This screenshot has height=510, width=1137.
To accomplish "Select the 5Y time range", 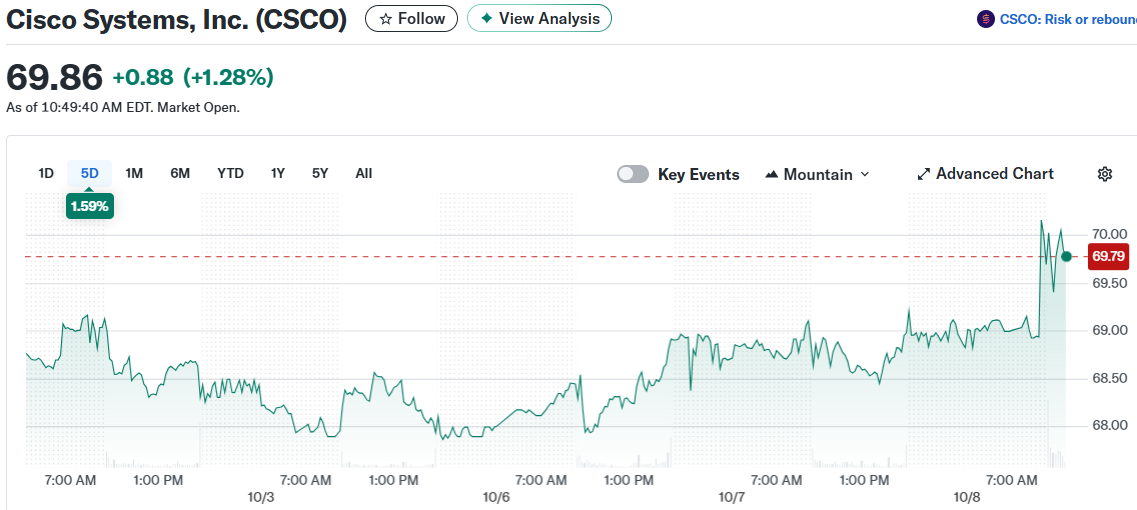I will pyautogui.click(x=320, y=173).
